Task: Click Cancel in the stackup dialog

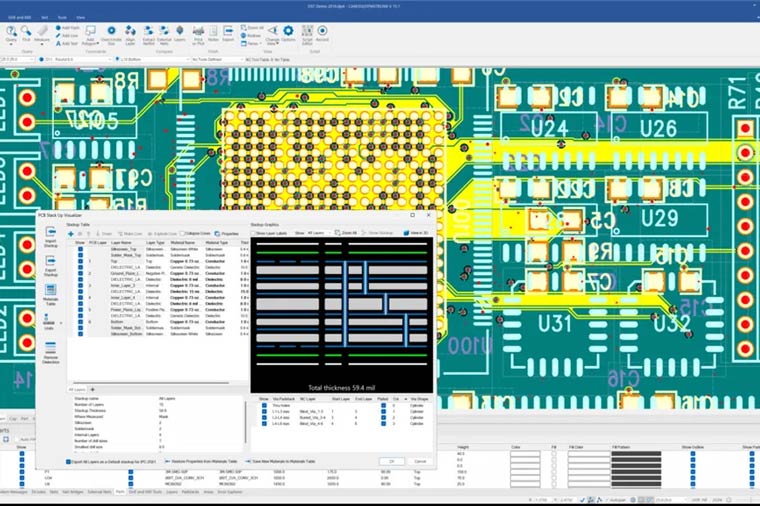Action: point(420,461)
